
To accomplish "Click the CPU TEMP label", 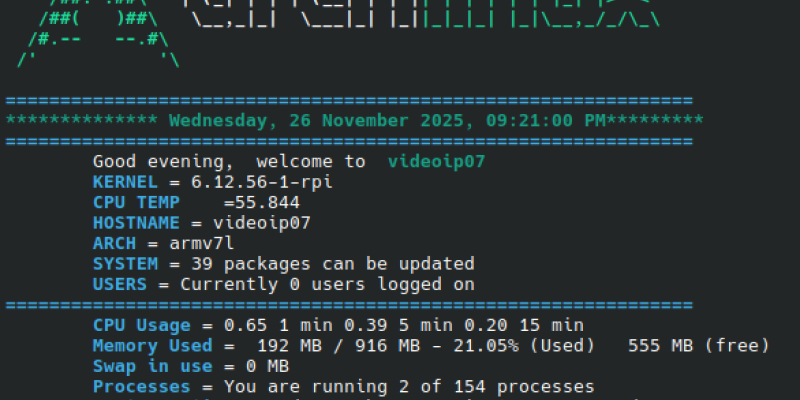I will point(136,202).
